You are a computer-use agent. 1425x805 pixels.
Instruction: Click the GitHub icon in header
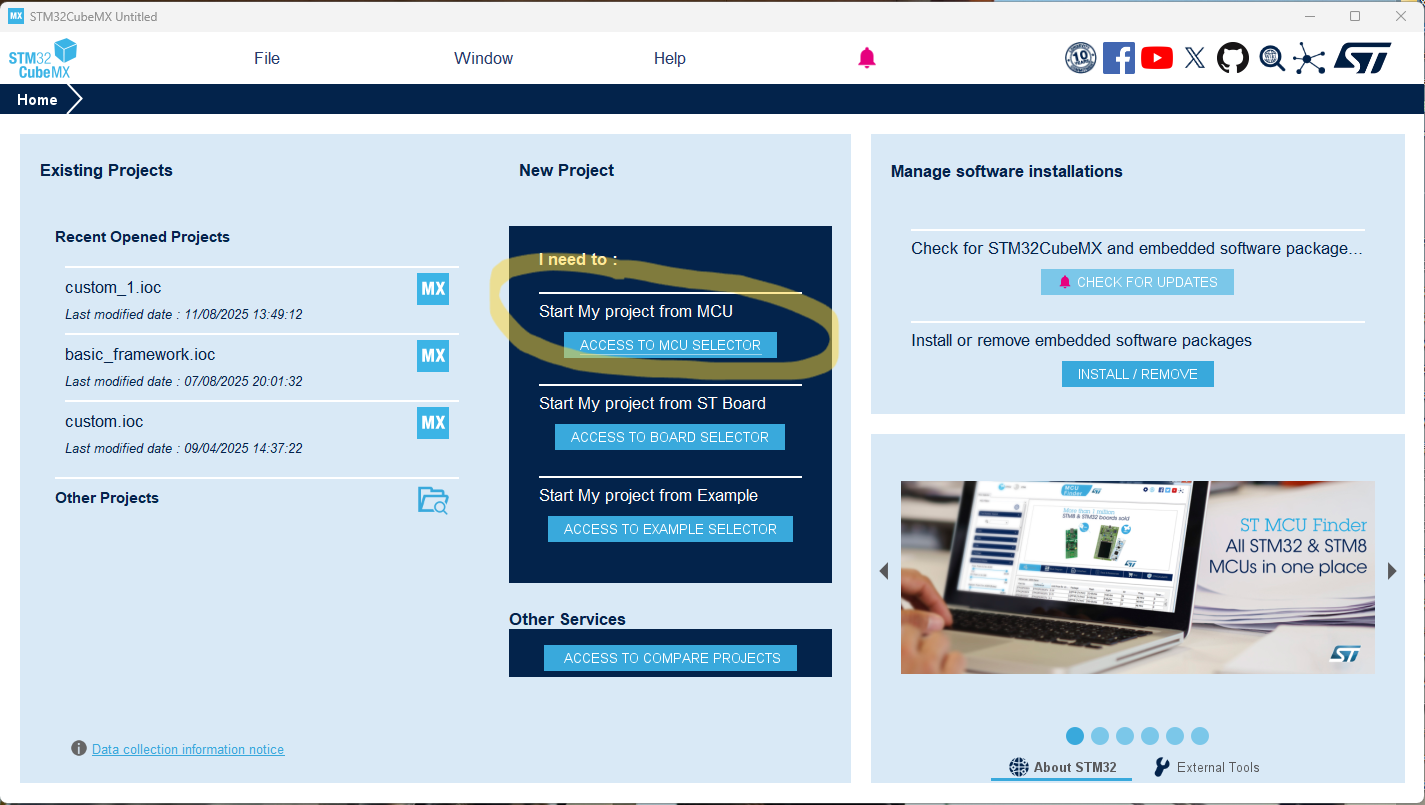[1233, 58]
